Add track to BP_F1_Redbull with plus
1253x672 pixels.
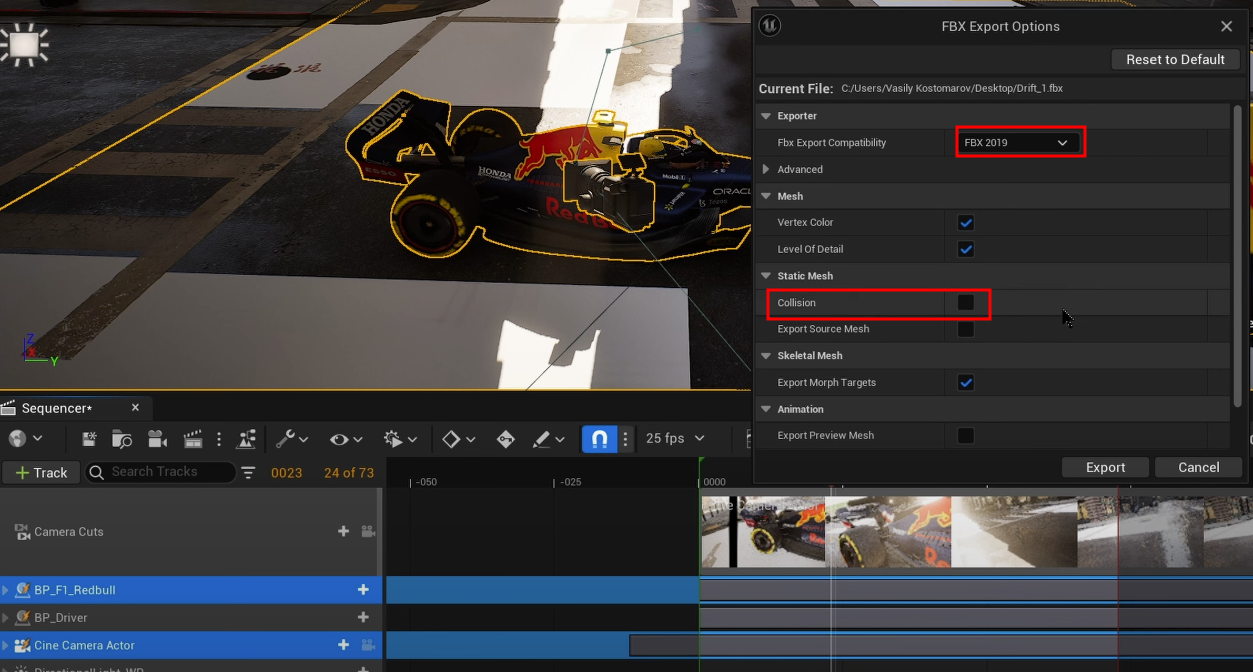(x=363, y=590)
